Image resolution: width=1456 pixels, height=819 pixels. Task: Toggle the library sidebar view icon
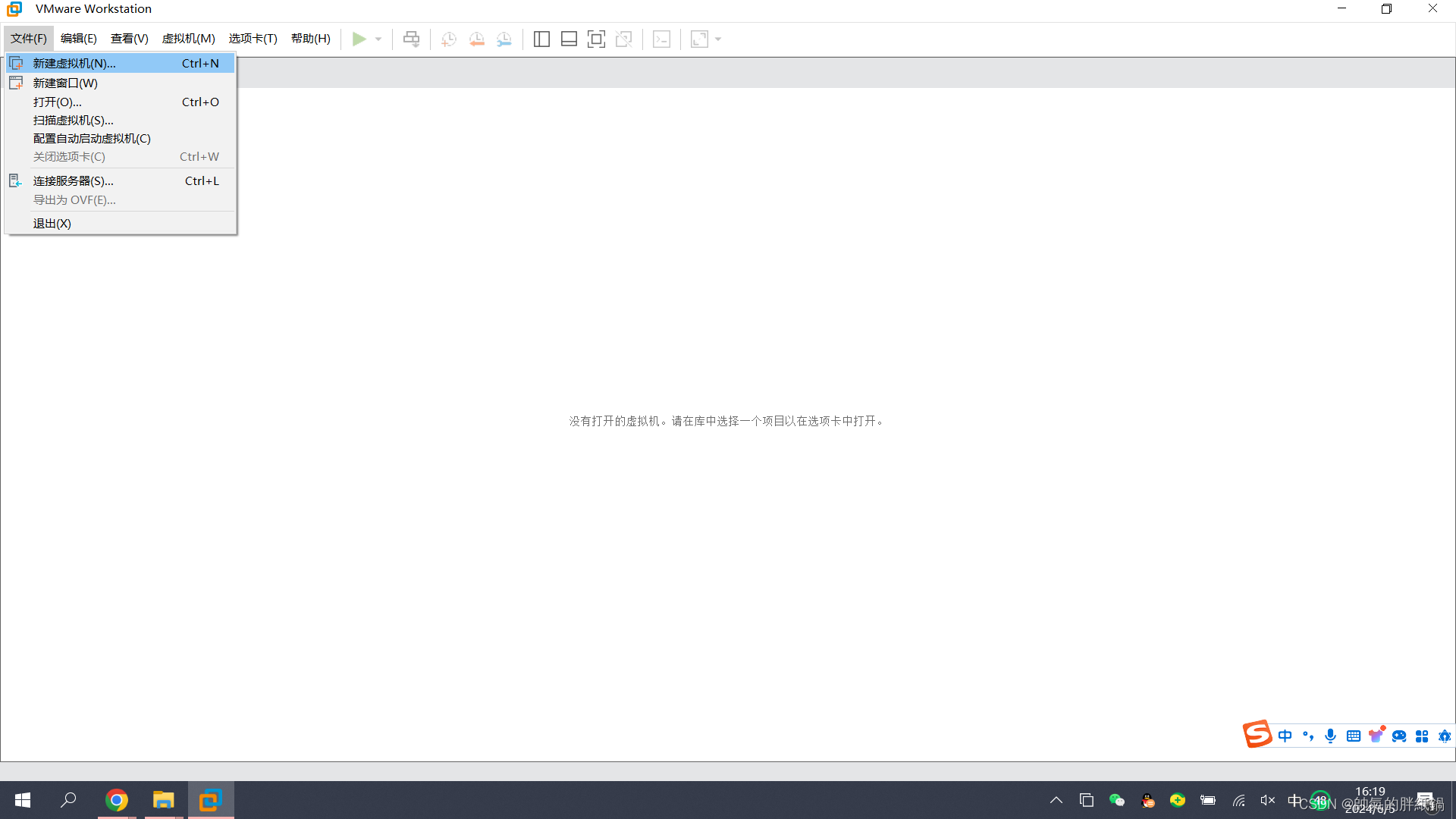541,39
